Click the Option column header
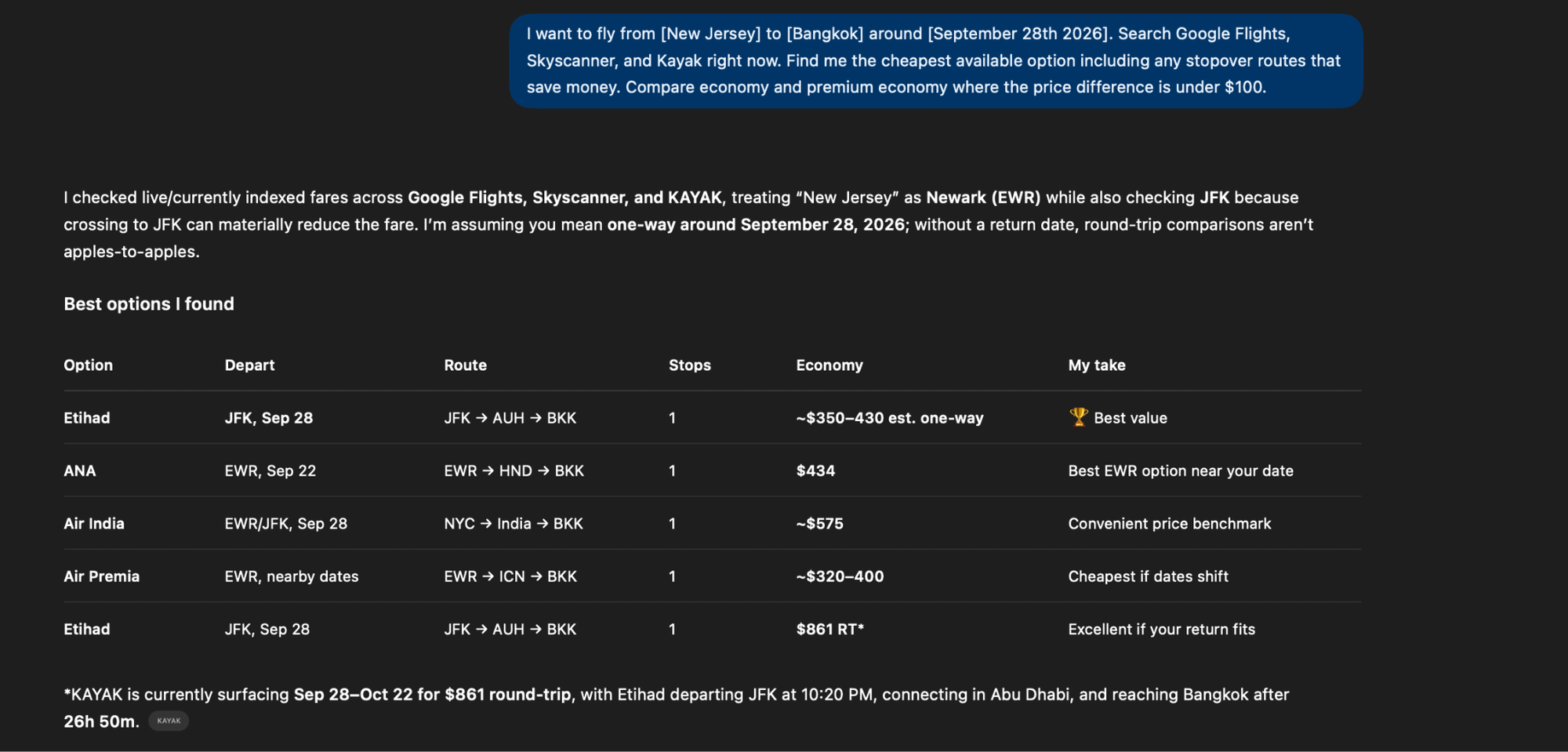The height and width of the screenshot is (752, 1568). tap(88, 365)
